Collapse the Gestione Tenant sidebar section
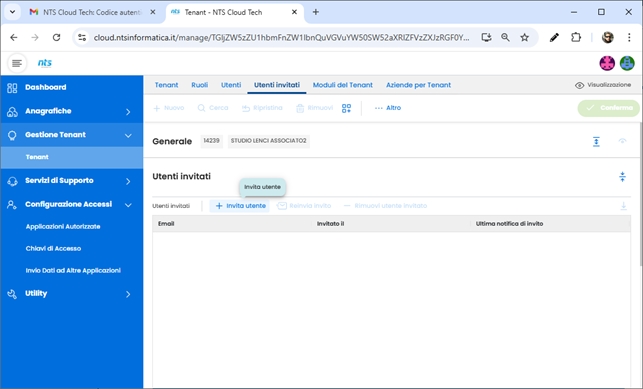 [x=72, y=135]
